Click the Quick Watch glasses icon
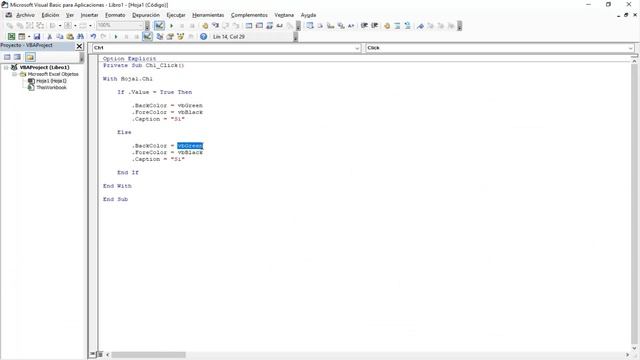This screenshot has width=640, height=360. pos(280,26)
